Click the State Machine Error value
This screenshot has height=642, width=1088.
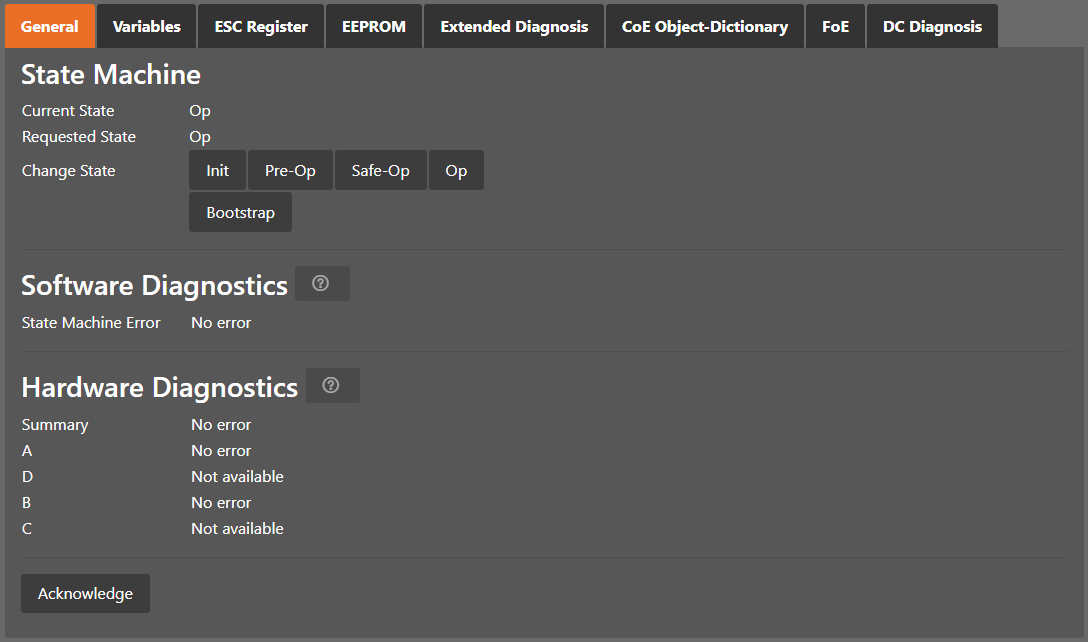click(x=221, y=323)
